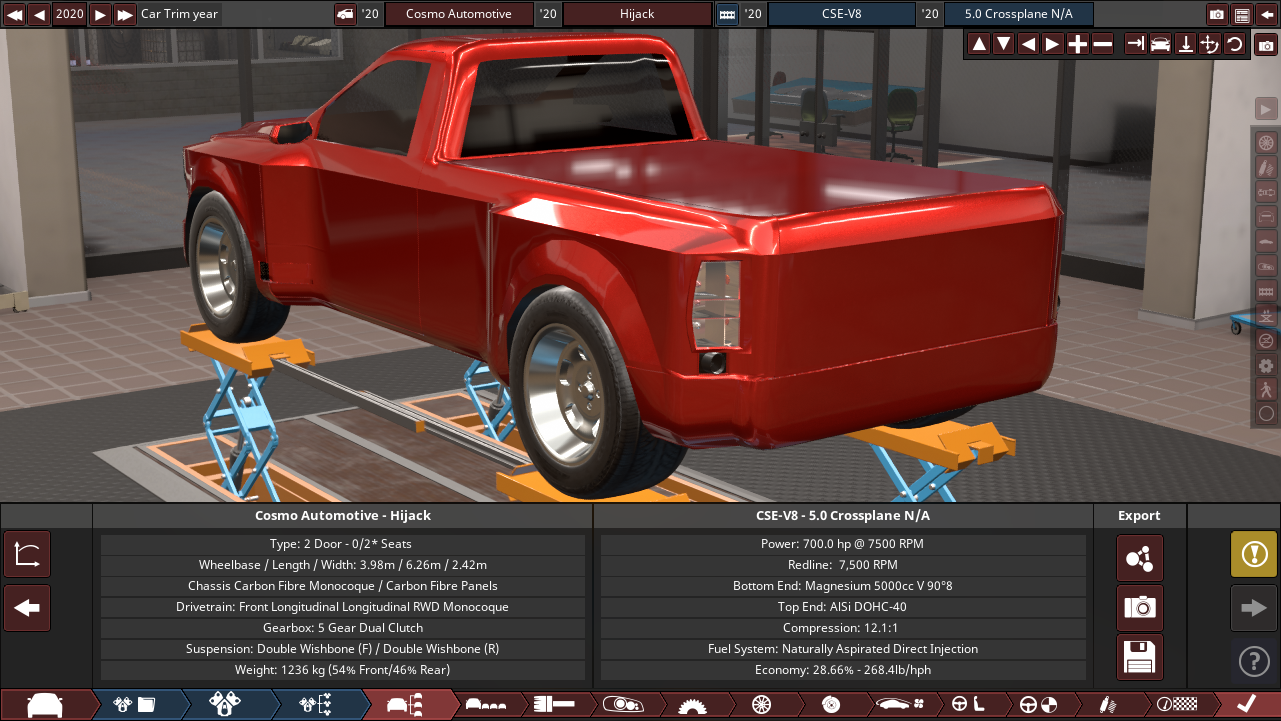The image size is (1281, 721).
Task: Zoom camera in with plus button
Action: coord(1078,44)
